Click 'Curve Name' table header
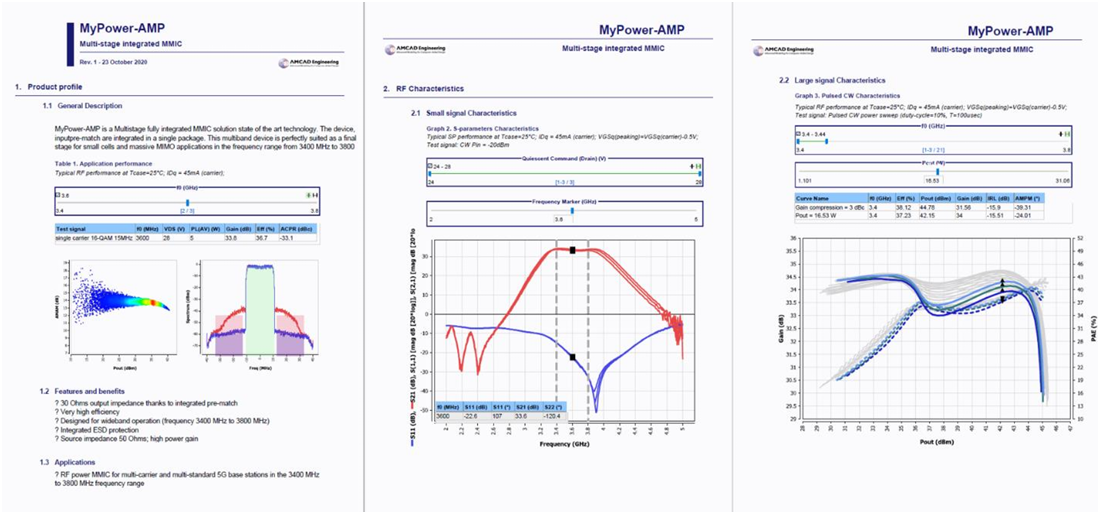1098x512 pixels. pos(831,198)
